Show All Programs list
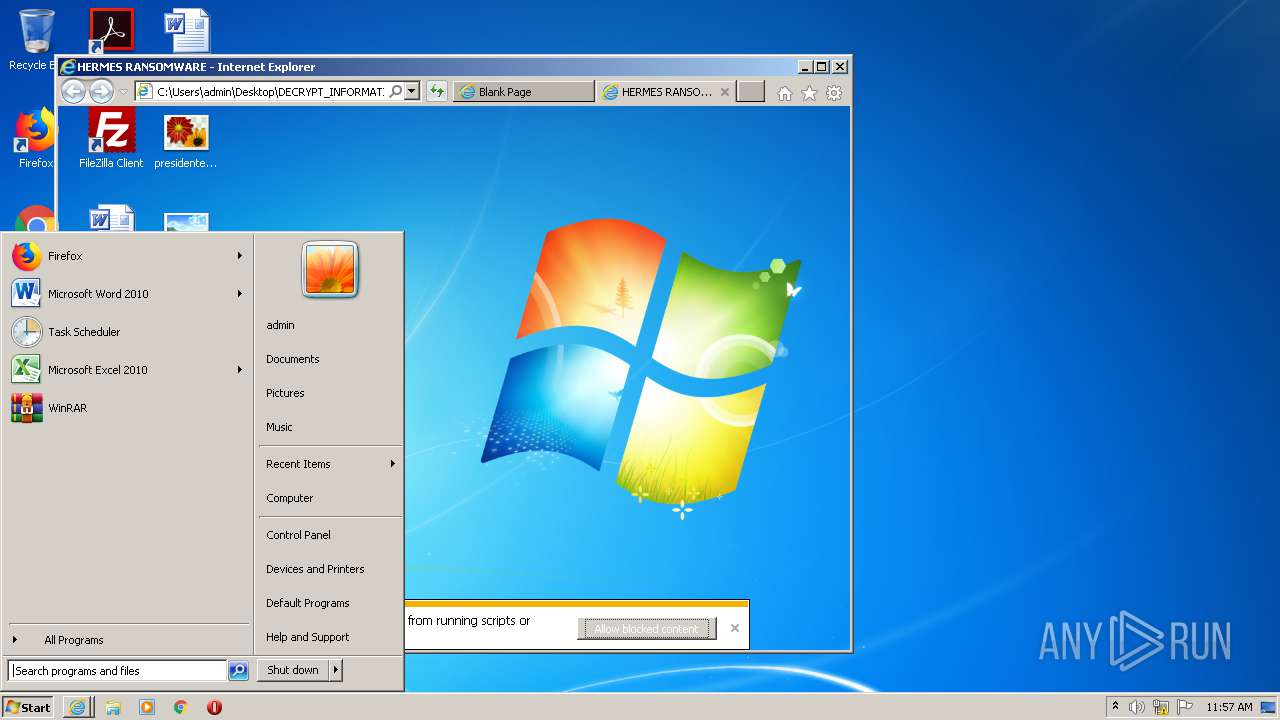The width and height of the screenshot is (1280, 720). click(x=128, y=640)
